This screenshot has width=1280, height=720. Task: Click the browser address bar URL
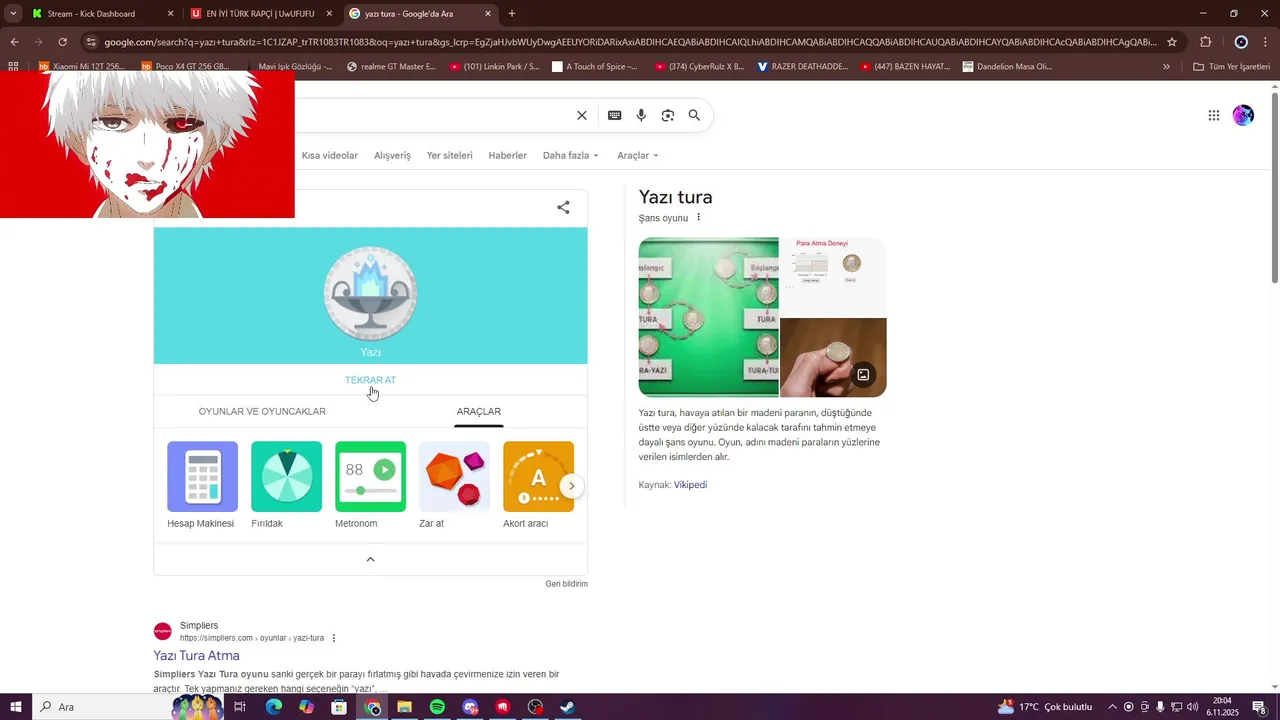click(630, 42)
